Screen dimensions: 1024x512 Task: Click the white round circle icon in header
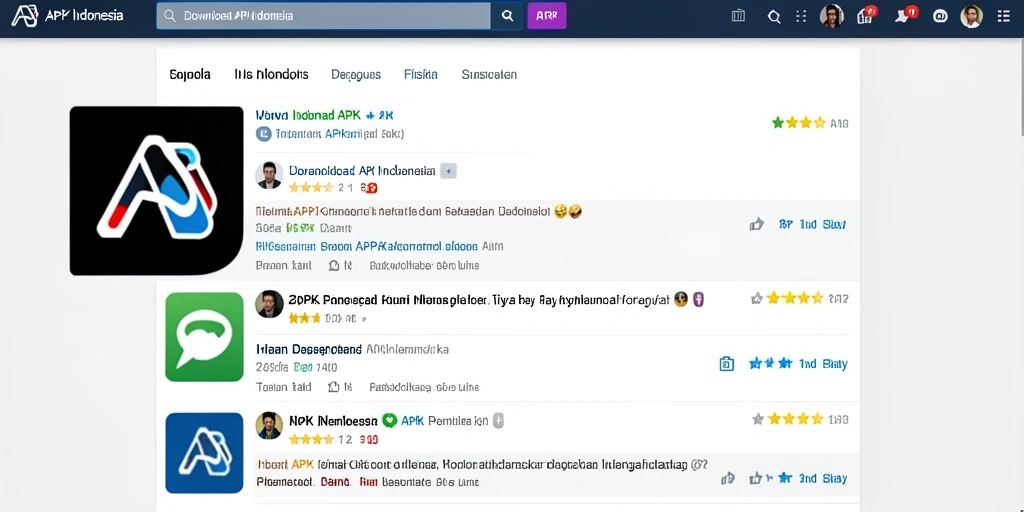coord(940,17)
